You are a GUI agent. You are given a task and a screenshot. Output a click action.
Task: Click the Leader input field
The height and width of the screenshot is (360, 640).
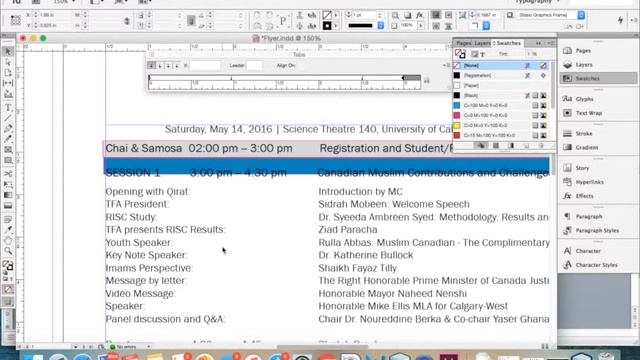pyautogui.click(x=254, y=65)
